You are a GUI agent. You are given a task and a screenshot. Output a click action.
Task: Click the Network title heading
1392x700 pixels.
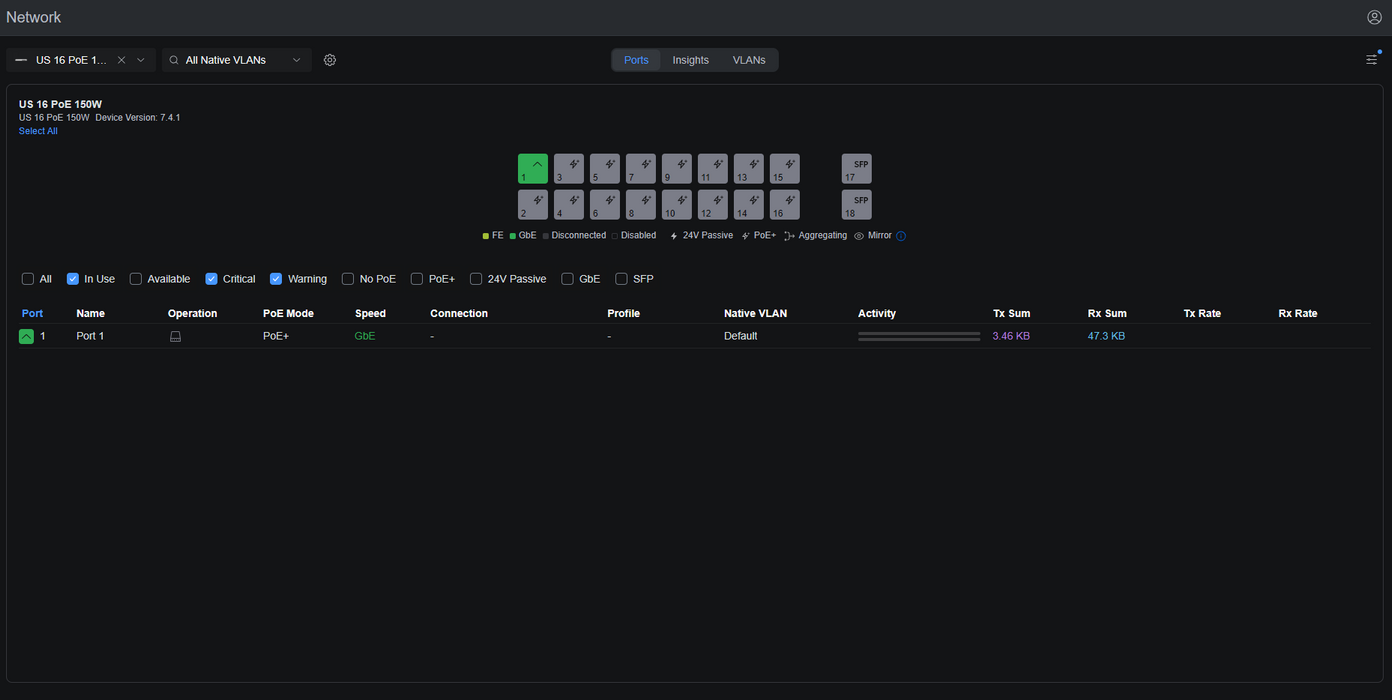click(x=34, y=17)
